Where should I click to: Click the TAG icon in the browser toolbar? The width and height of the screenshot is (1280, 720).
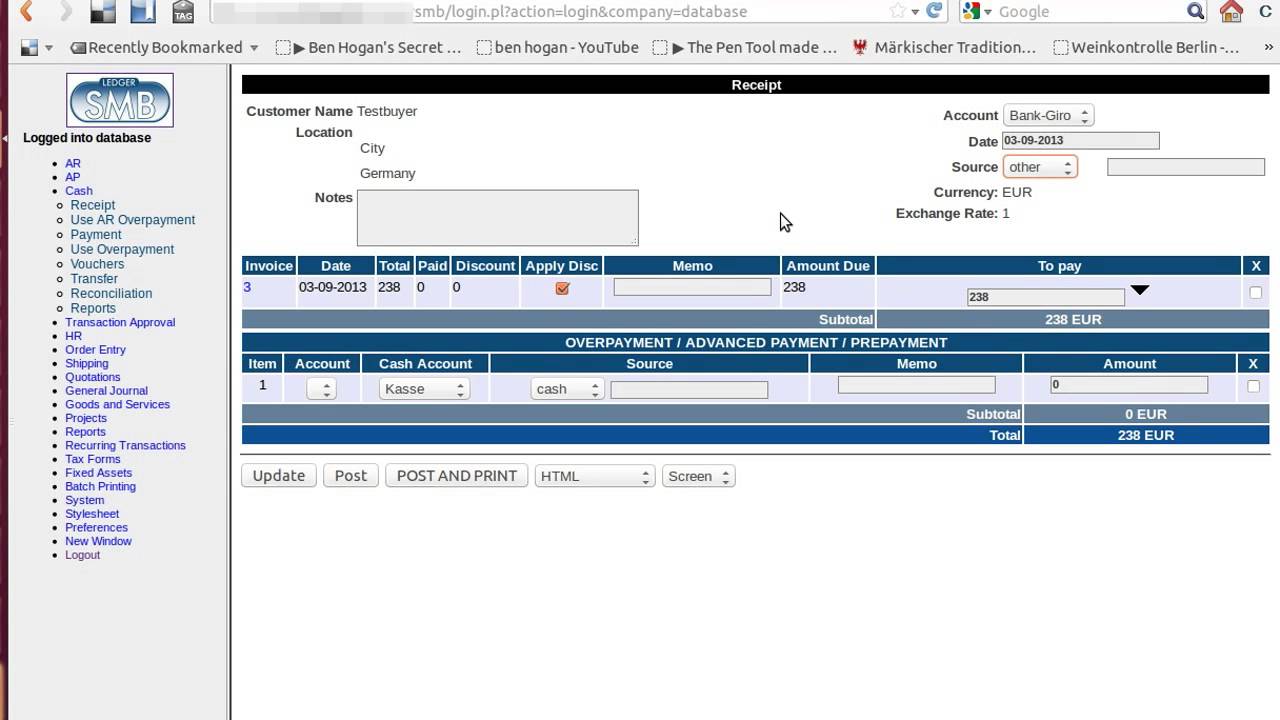pos(183,12)
